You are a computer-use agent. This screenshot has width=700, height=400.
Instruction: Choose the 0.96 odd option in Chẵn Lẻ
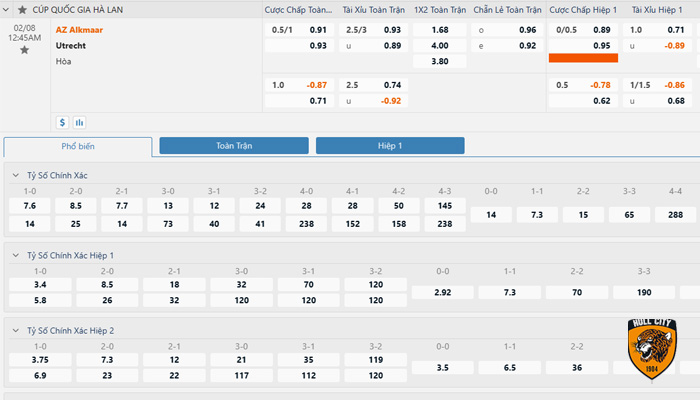527,30
